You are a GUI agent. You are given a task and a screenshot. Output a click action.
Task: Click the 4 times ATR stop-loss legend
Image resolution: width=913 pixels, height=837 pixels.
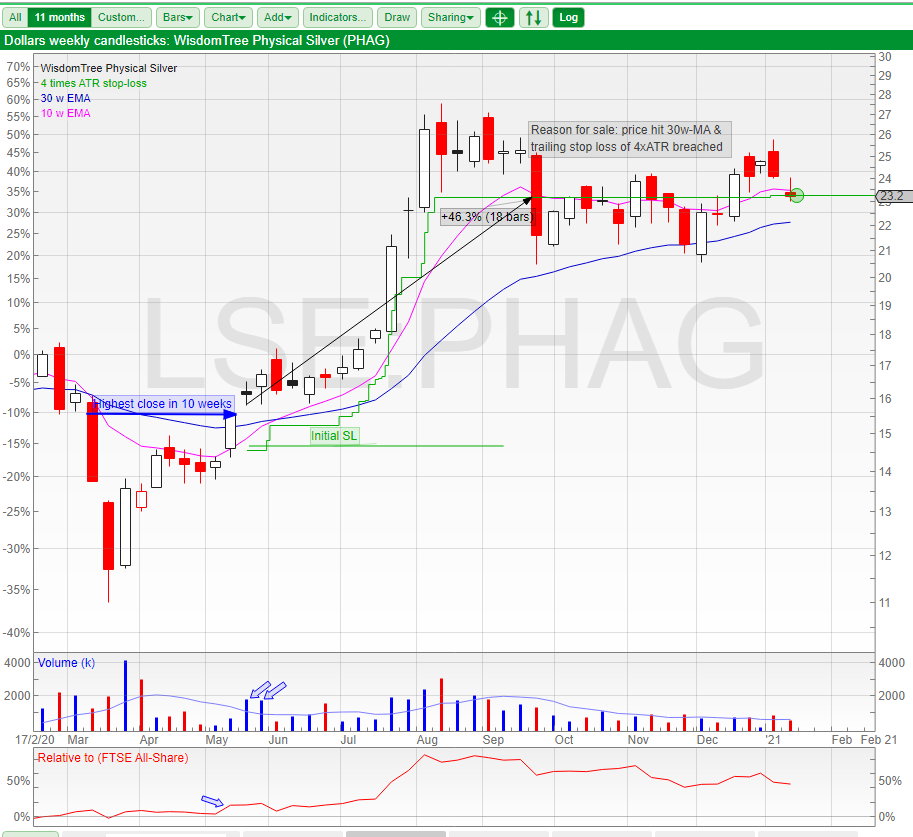94,83
